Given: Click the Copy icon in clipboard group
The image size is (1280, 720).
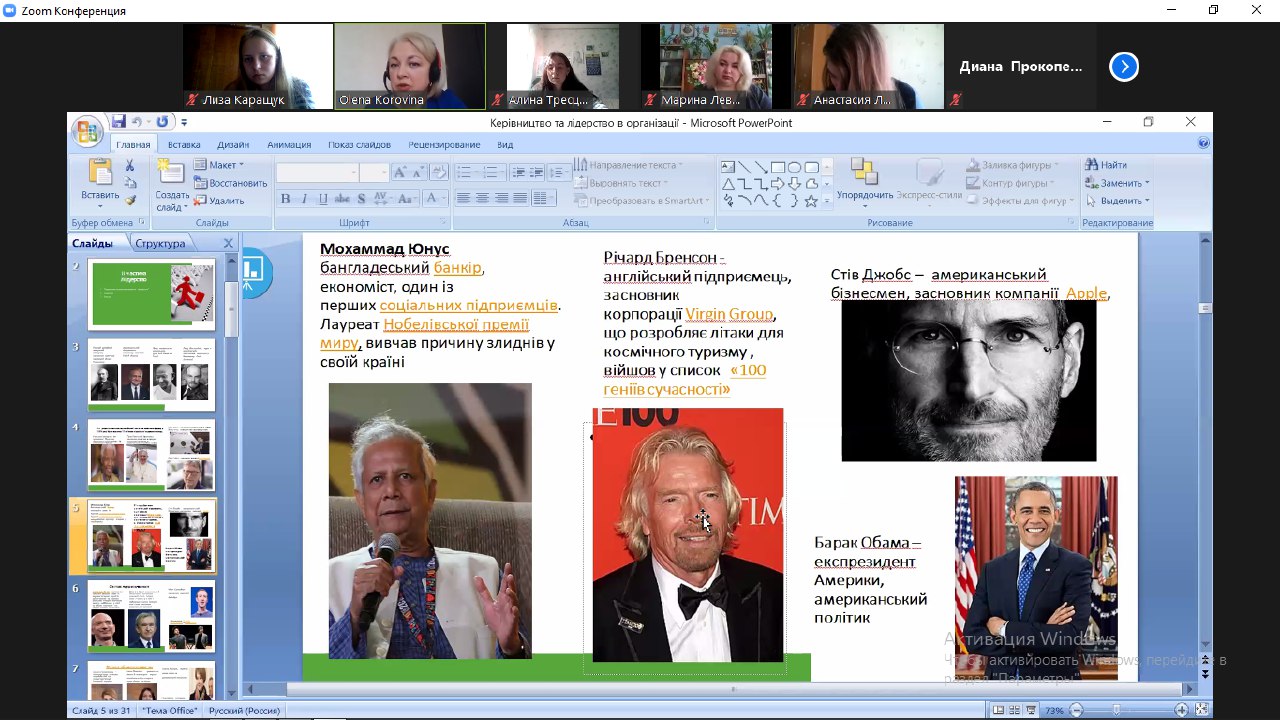Looking at the screenshot, I should pyautogui.click(x=130, y=183).
